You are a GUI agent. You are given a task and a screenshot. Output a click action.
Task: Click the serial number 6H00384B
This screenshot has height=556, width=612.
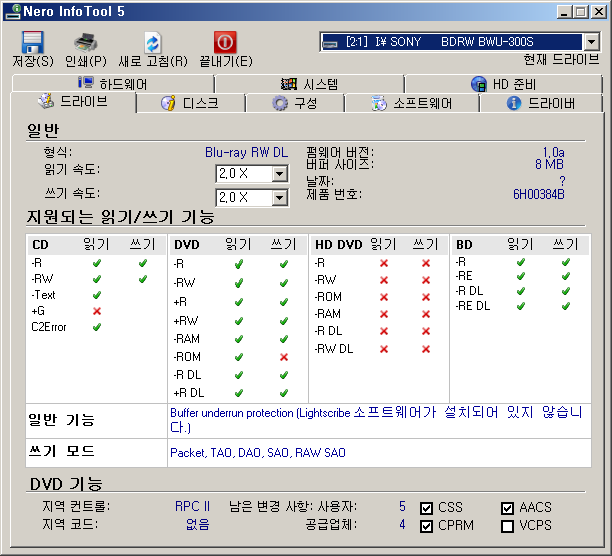pos(538,194)
